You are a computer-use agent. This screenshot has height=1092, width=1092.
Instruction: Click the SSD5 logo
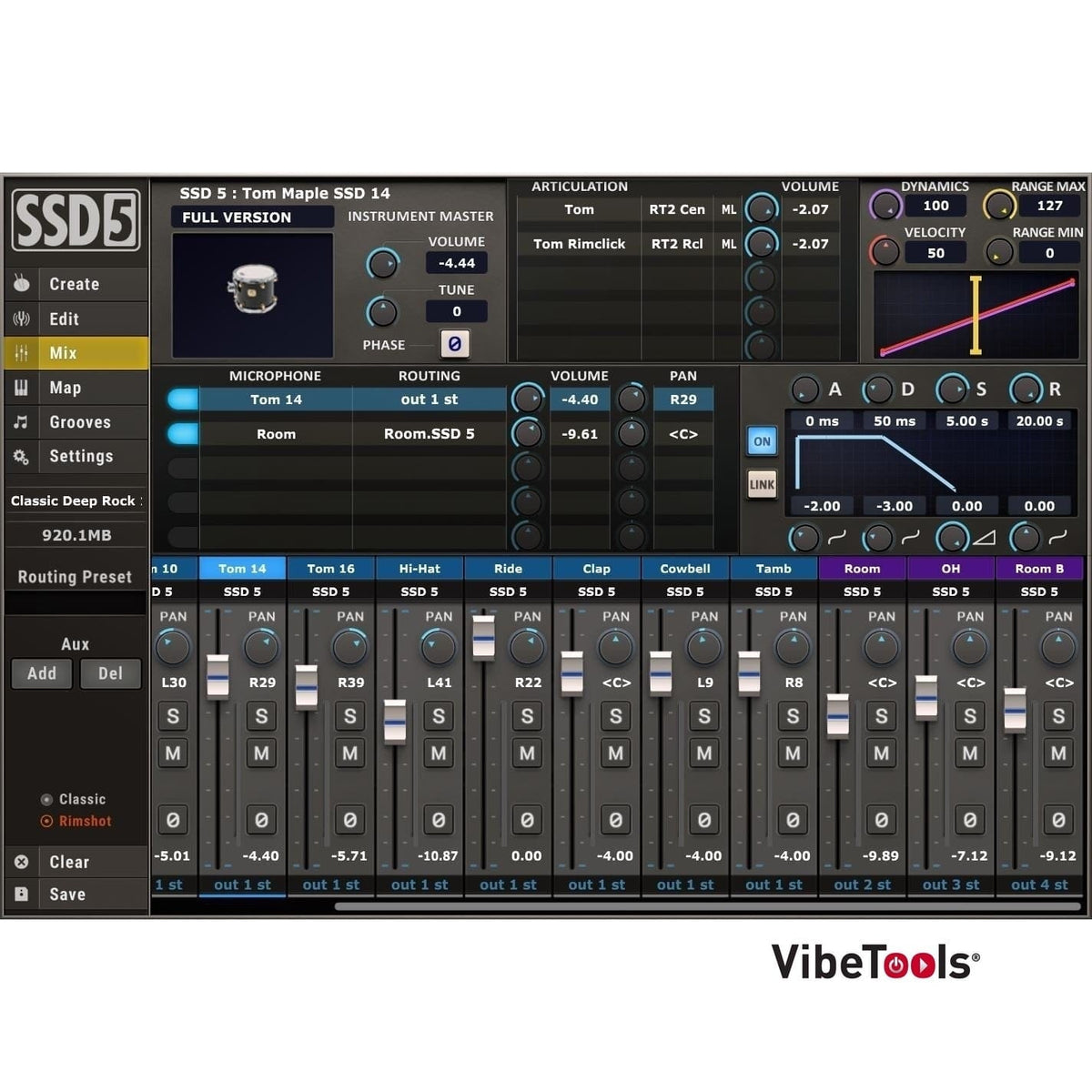click(76, 220)
